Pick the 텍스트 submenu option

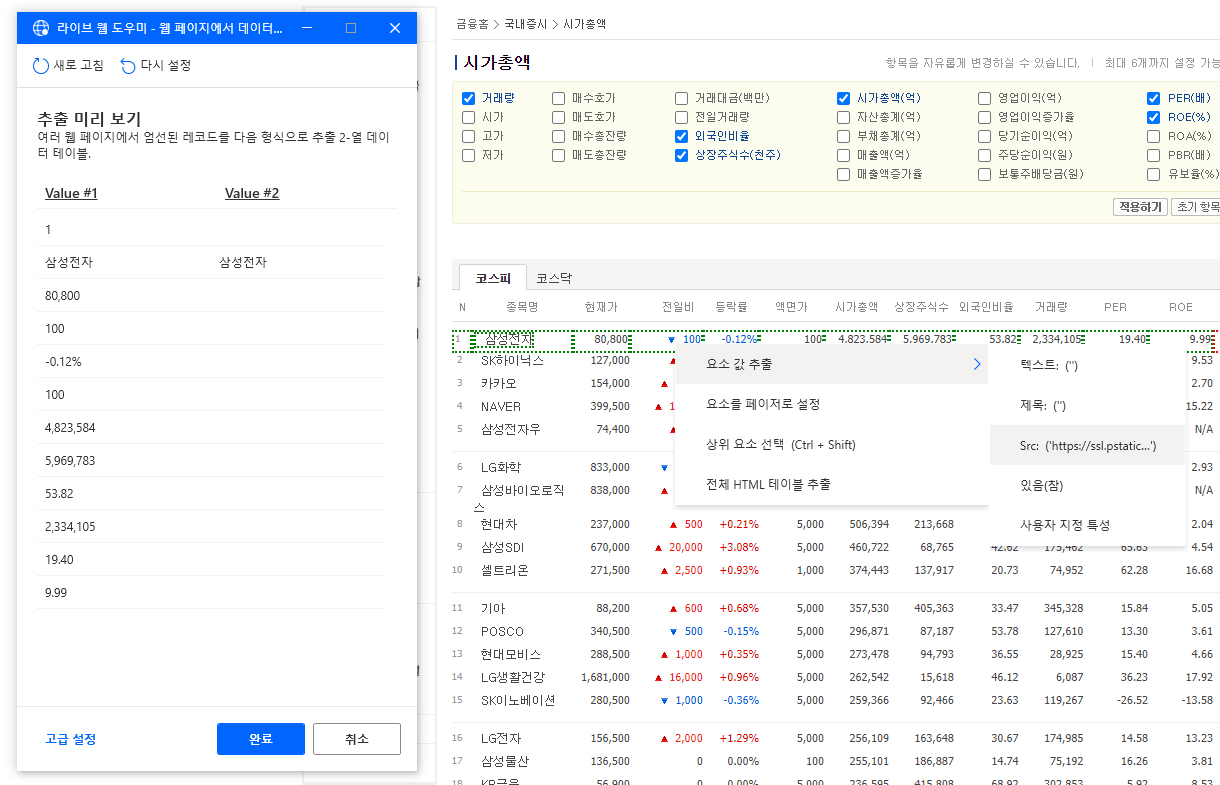(1087, 366)
